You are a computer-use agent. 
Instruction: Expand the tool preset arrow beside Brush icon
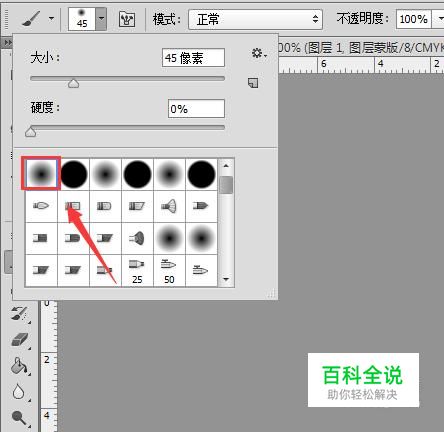tap(51, 18)
